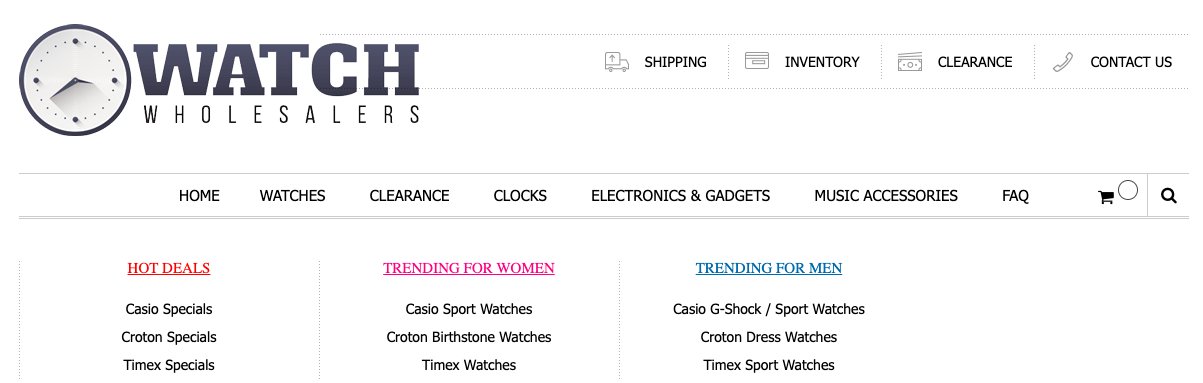Click Casio G-Shock / Sport Watches link
The image size is (1203, 383).
(769, 309)
